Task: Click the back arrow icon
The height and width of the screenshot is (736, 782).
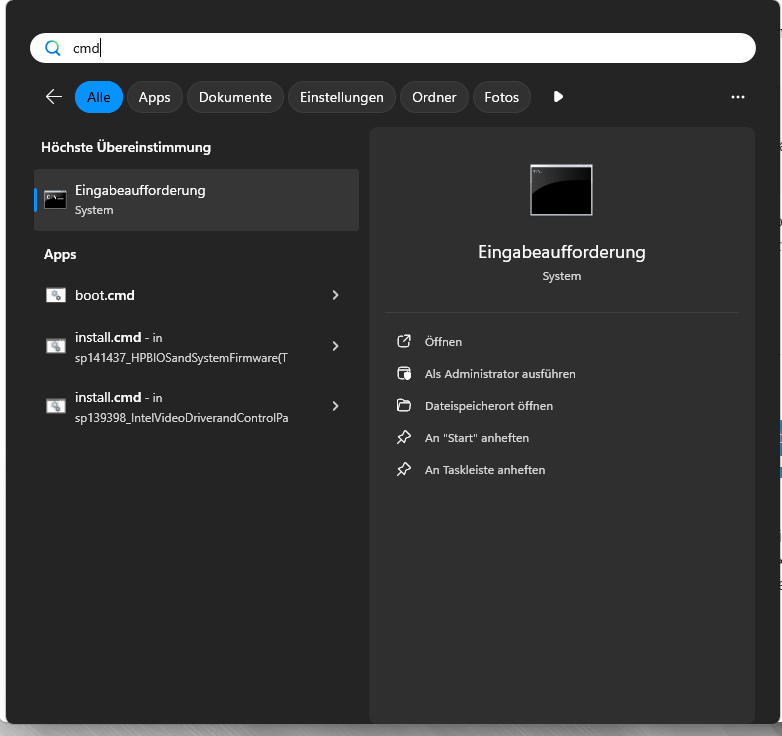Action: [54, 97]
